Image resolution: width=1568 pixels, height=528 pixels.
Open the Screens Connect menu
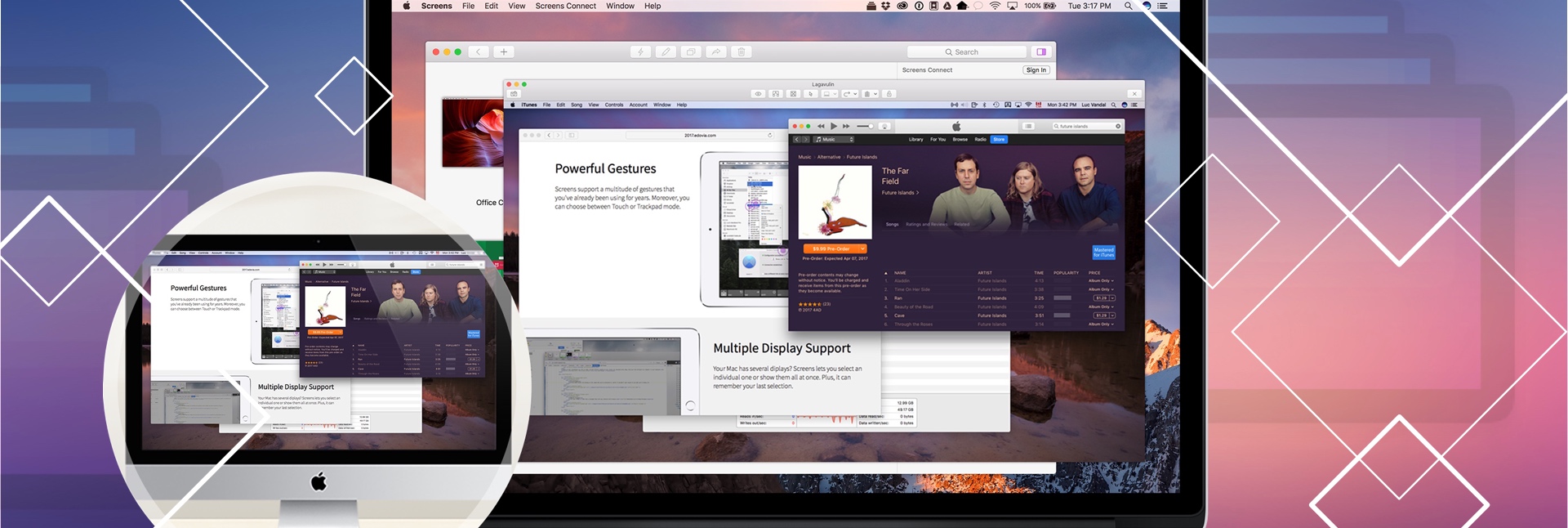point(566,6)
